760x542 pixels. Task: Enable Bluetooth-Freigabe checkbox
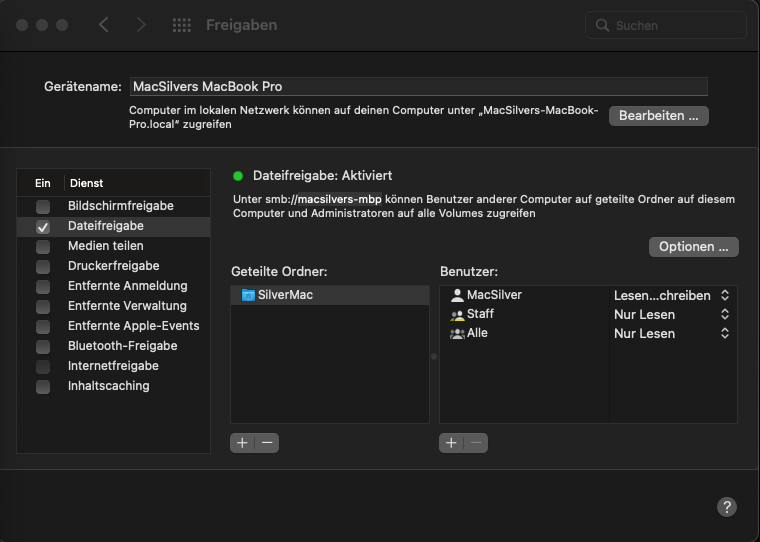click(43, 347)
